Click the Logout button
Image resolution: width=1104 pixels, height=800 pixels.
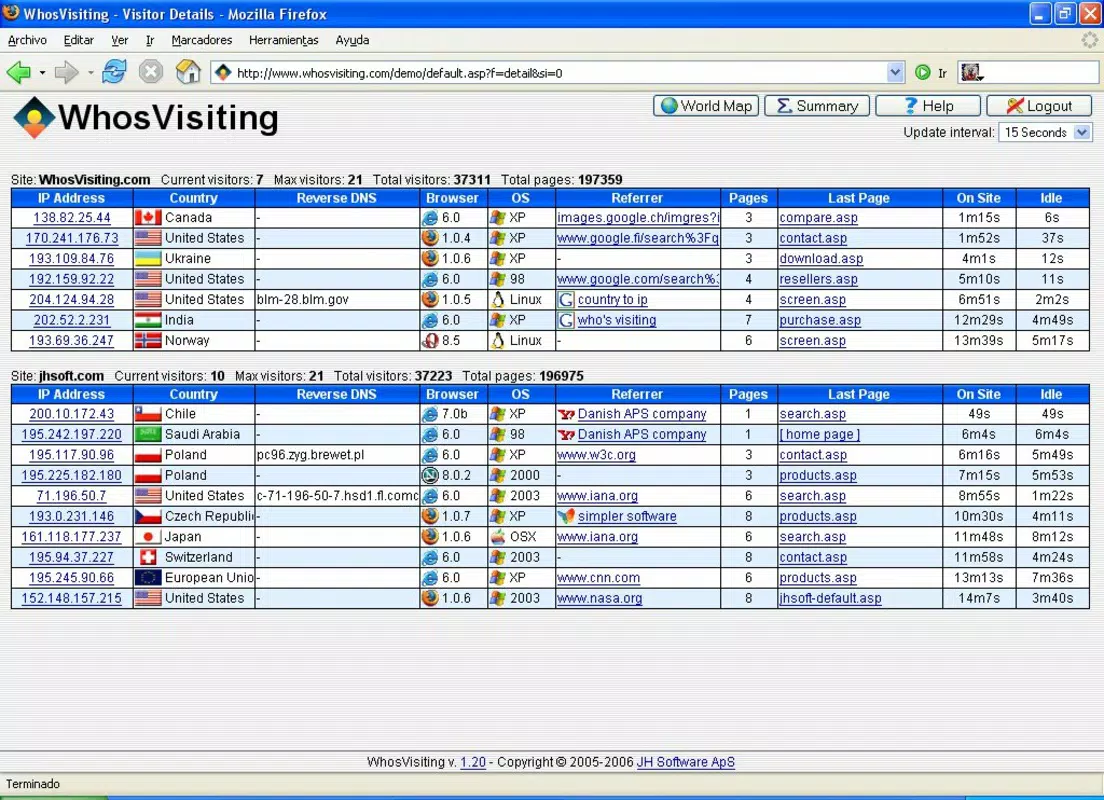[x=1039, y=106]
